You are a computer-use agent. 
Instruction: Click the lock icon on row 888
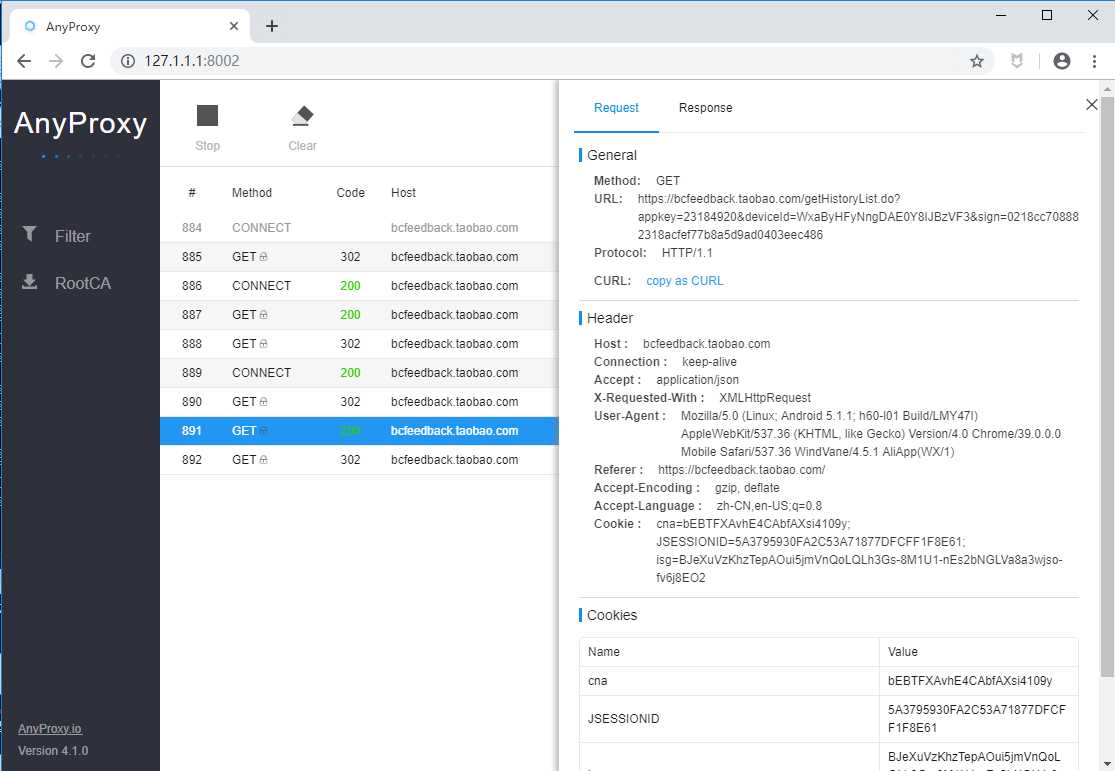263,344
